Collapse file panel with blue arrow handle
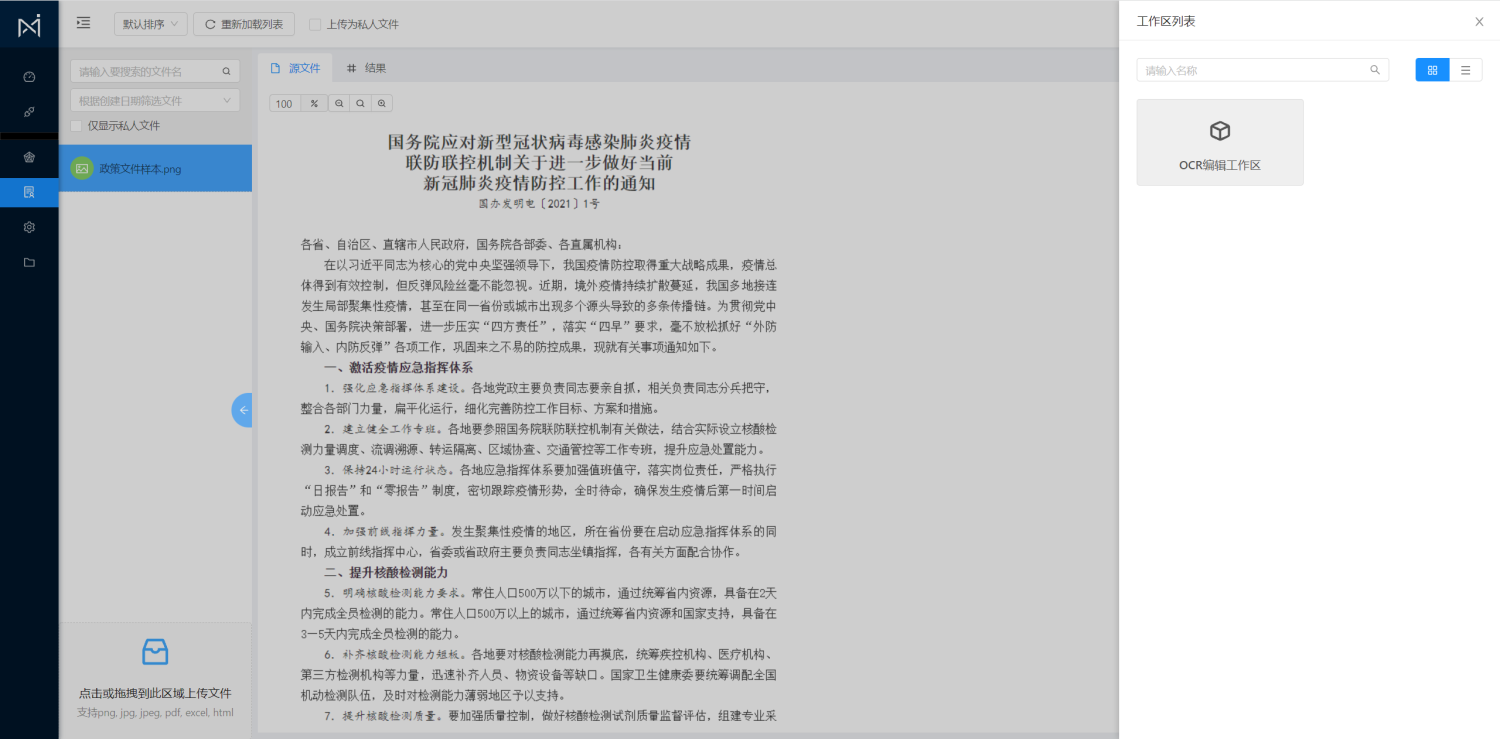 tap(243, 410)
